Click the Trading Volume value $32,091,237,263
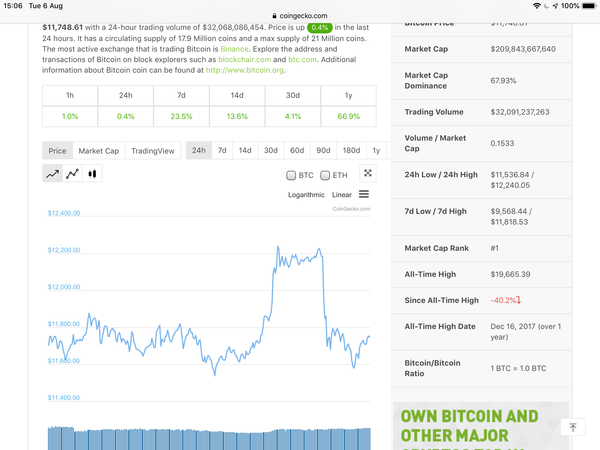This screenshot has width=600, height=450. (520, 112)
